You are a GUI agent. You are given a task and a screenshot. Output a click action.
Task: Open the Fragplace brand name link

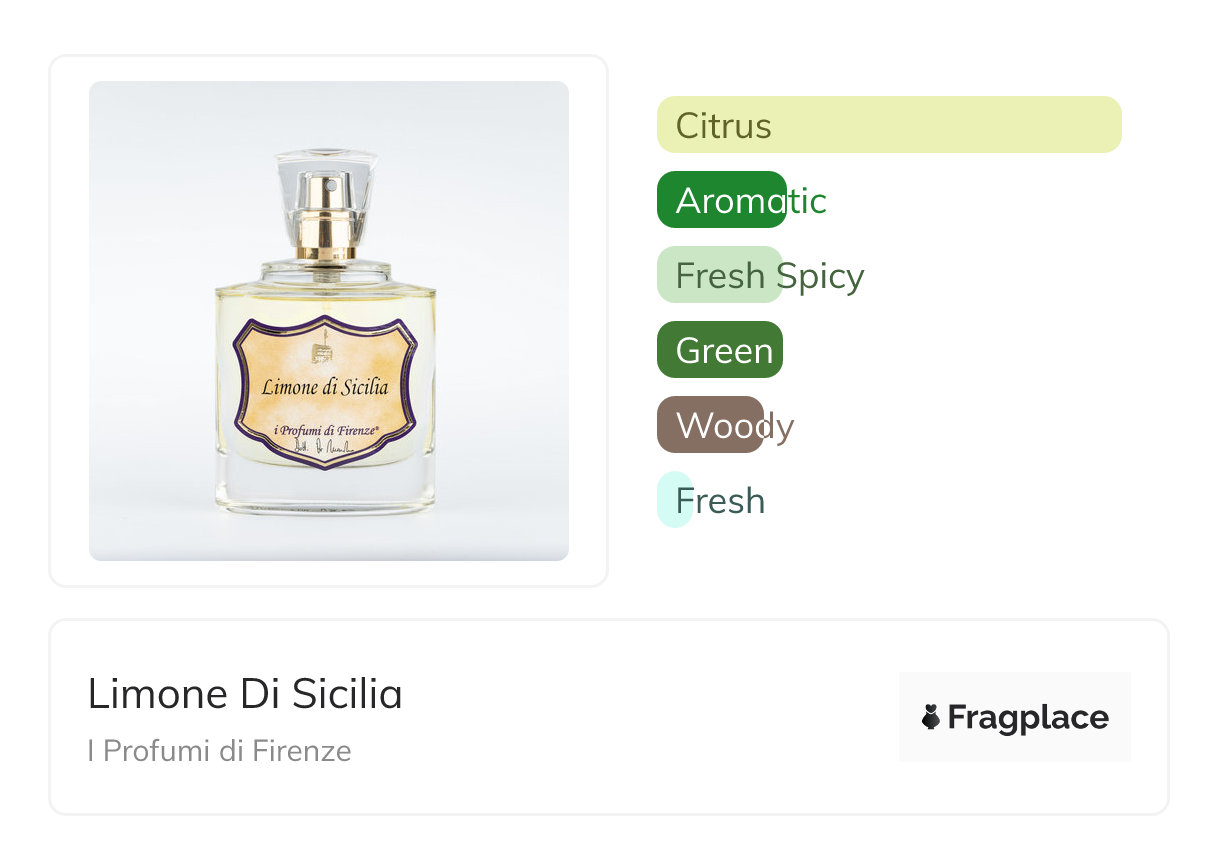tap(1028, 718)
